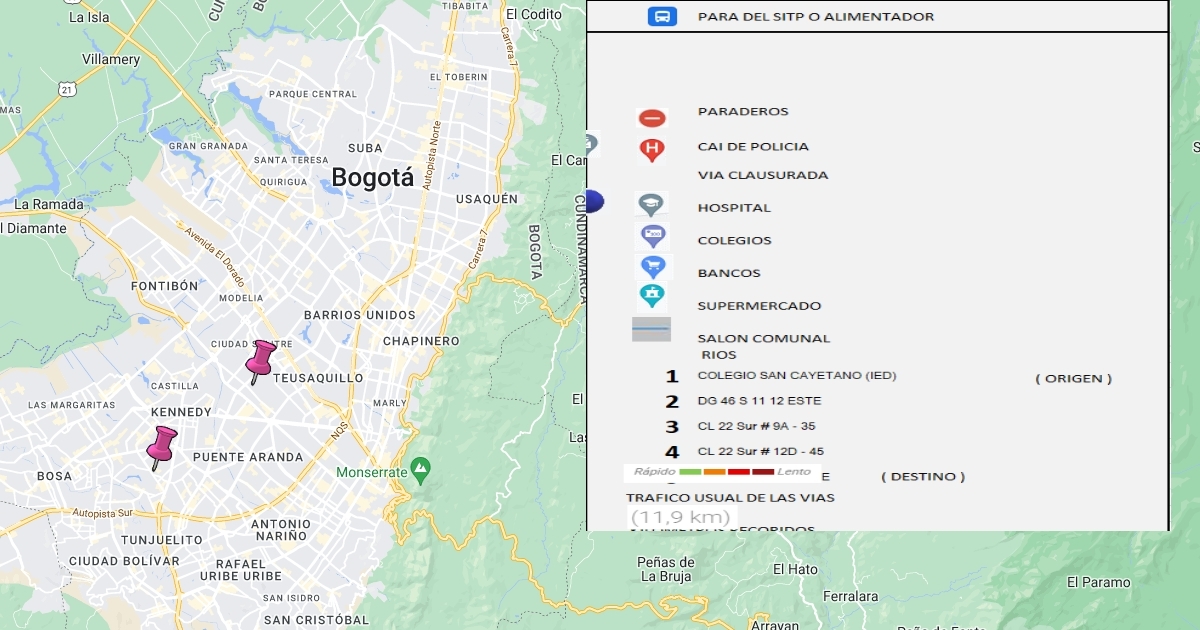This screenshot has width=1200, height=630.
Task: Click the blue SITP bus icon
Action: [x=662, y=17]
